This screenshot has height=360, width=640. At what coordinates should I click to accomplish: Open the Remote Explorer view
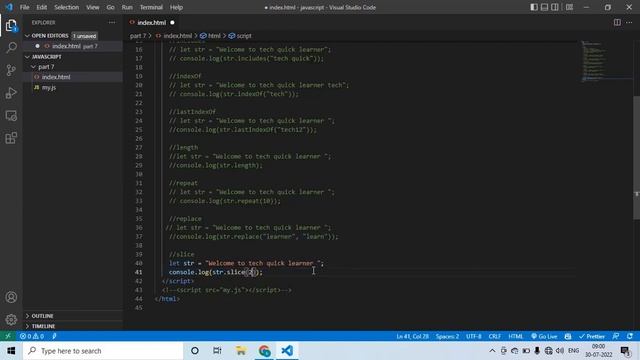(11, 116)
